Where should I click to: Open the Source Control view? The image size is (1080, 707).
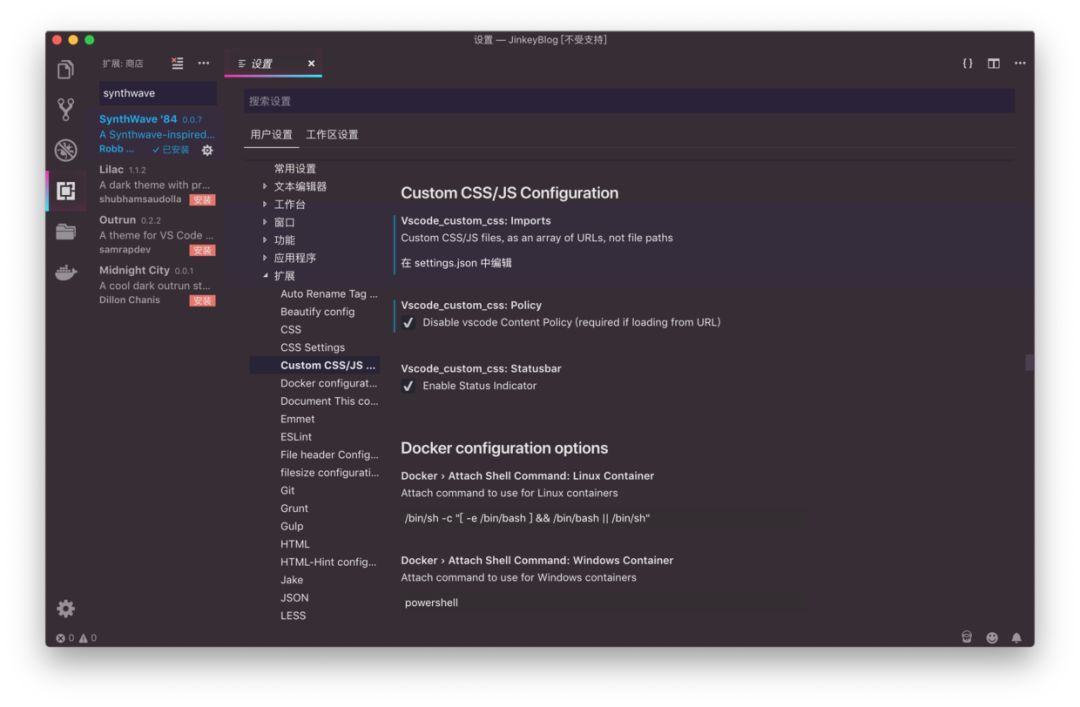click(65, 110)
